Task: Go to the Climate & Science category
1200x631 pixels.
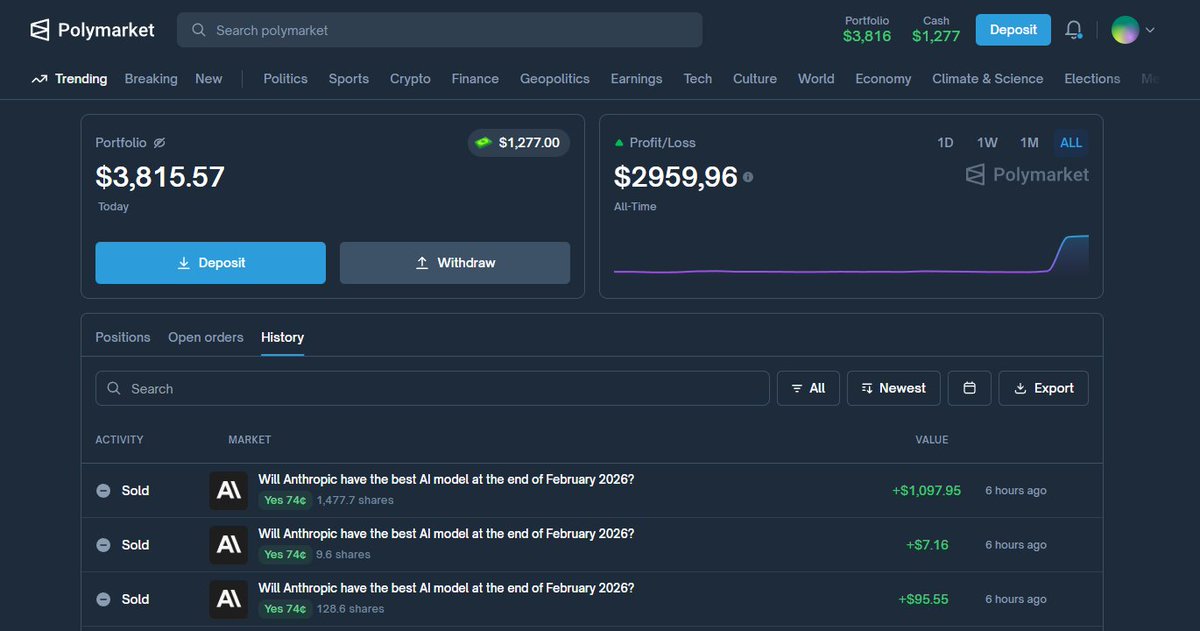Action: tap(988, 79)
